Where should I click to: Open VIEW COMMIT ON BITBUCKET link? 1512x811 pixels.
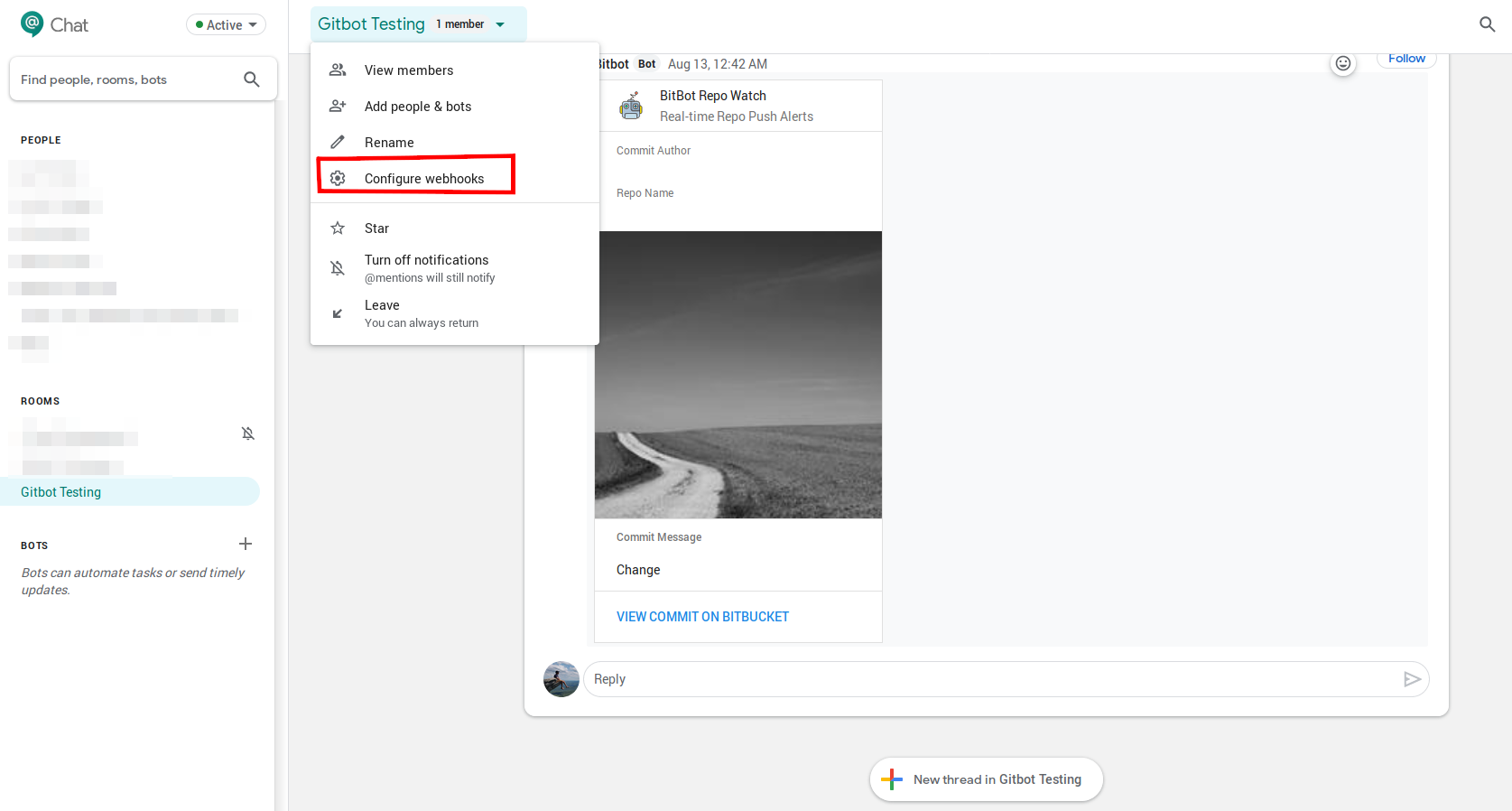tap(702, 617)
